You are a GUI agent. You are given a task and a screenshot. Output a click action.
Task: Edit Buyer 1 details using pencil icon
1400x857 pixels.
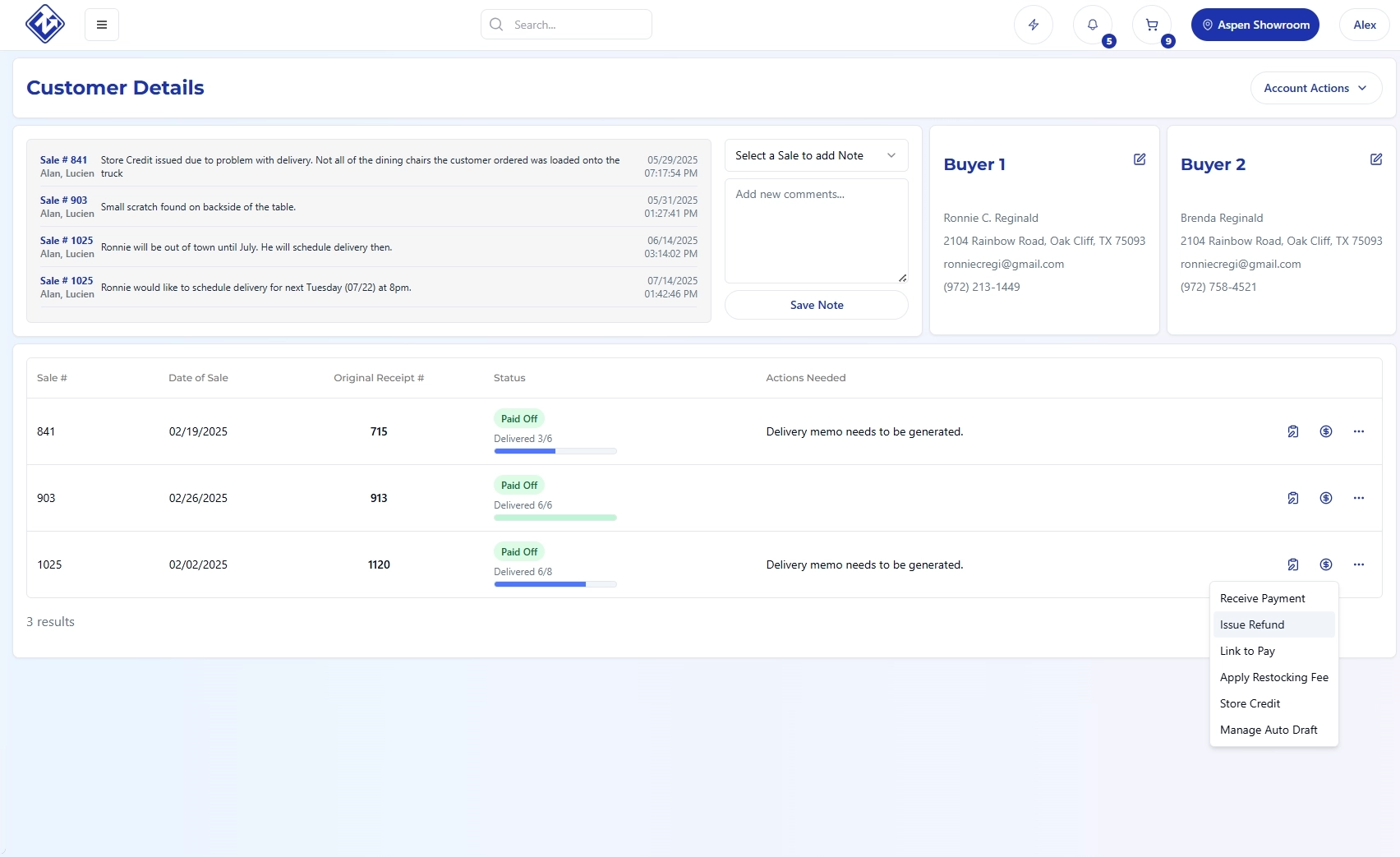pyautogui.click(x=1139, y=159)
